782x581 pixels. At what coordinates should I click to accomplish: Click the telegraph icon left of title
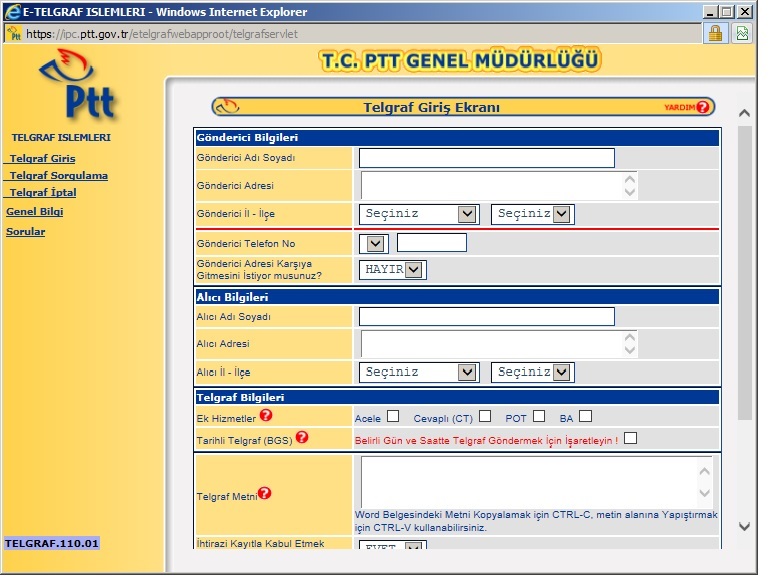228,107
